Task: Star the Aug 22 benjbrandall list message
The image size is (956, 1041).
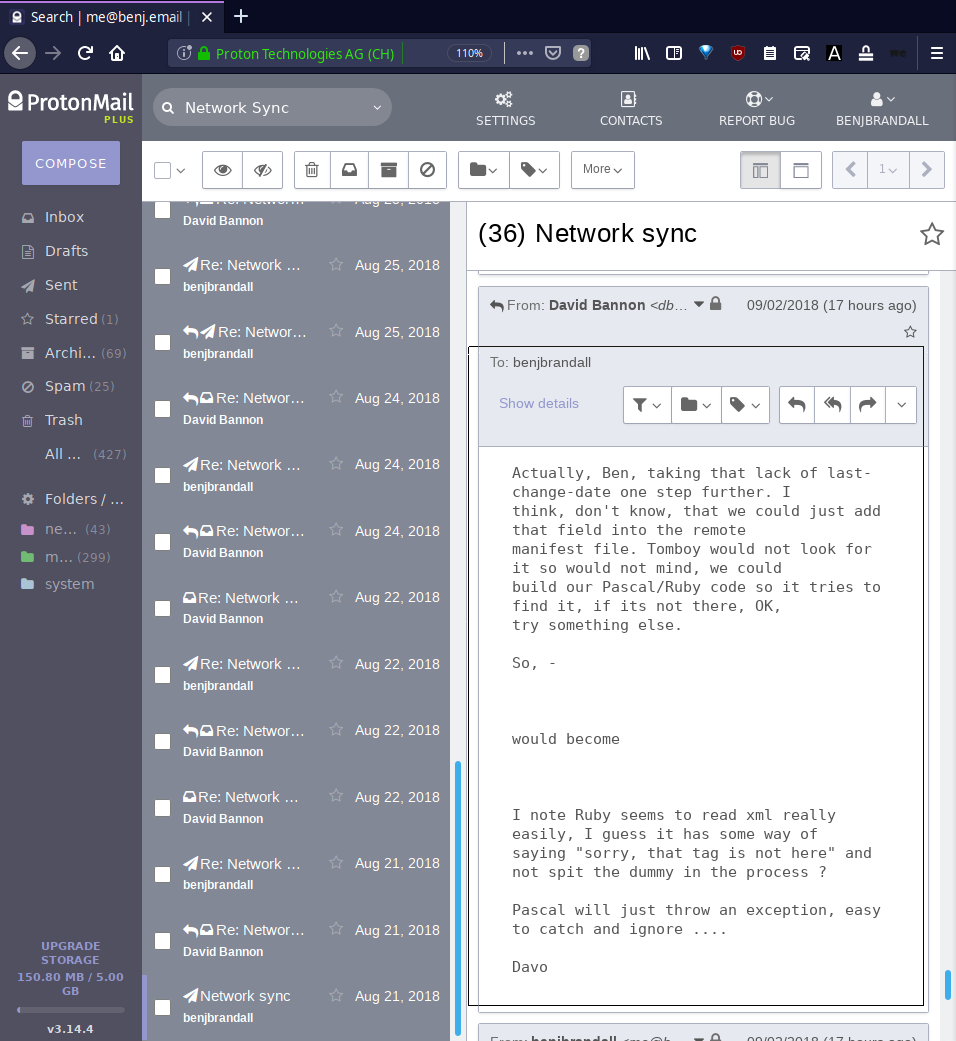Action: click(x=336, y=663)
